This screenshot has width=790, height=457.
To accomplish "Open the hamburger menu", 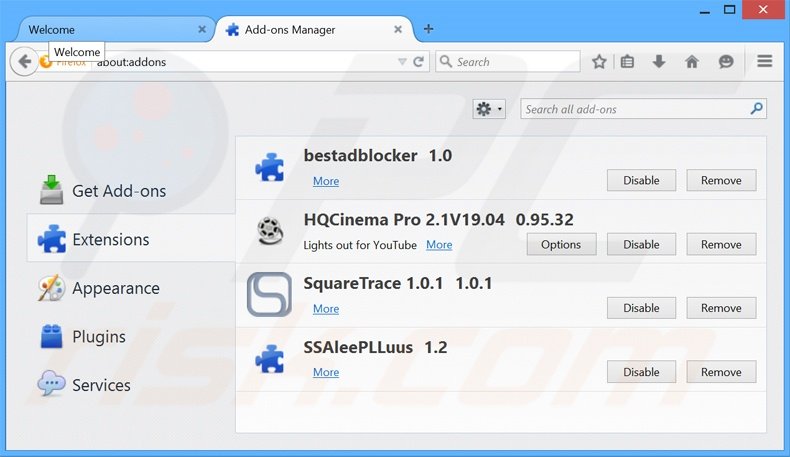I will click(764, 61).
